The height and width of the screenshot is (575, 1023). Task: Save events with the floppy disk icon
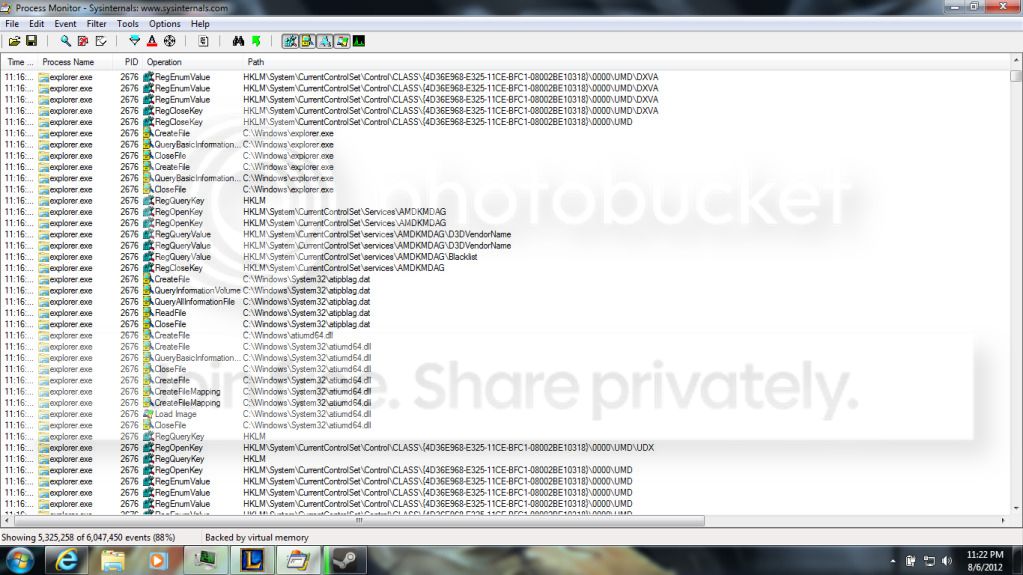pos(31,41)
